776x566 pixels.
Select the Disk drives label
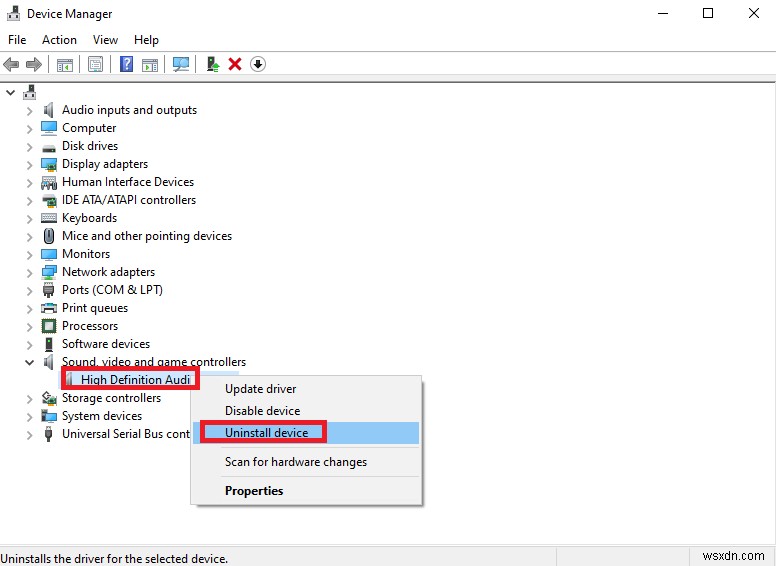click(x=90, y=146)
